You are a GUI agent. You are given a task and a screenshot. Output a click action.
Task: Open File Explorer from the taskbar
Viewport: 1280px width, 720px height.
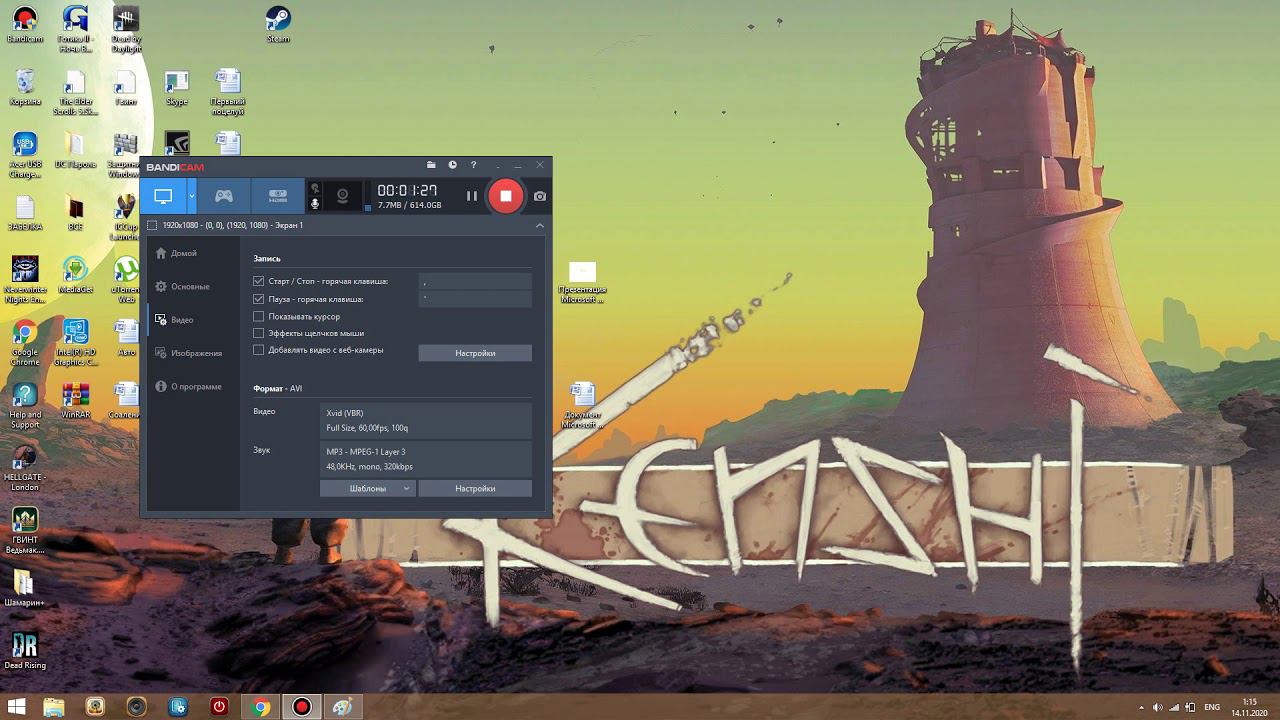54,707
